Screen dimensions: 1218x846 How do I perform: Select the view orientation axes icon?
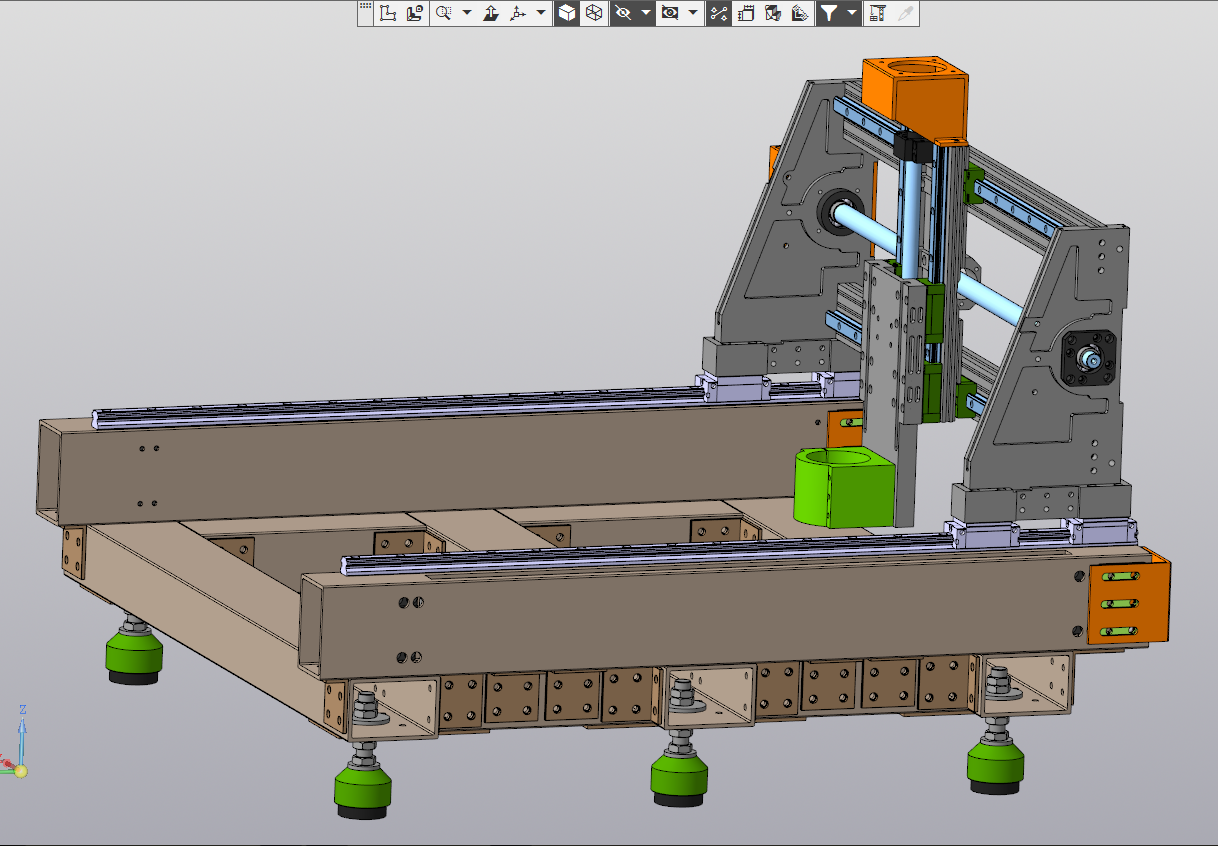(x=518, y=13)
